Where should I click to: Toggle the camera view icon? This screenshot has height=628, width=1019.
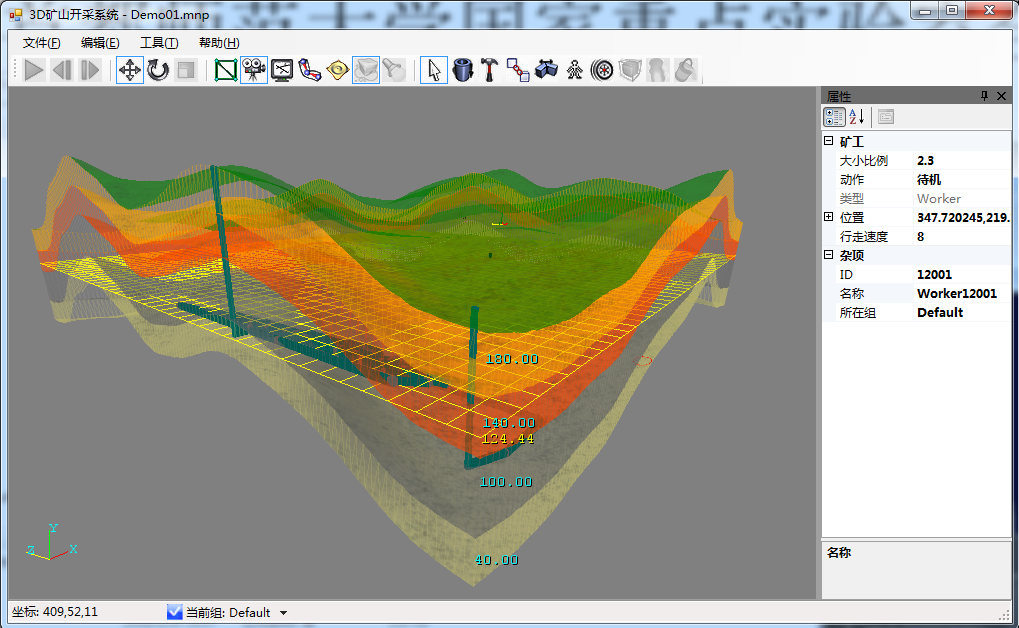(254, 70)
